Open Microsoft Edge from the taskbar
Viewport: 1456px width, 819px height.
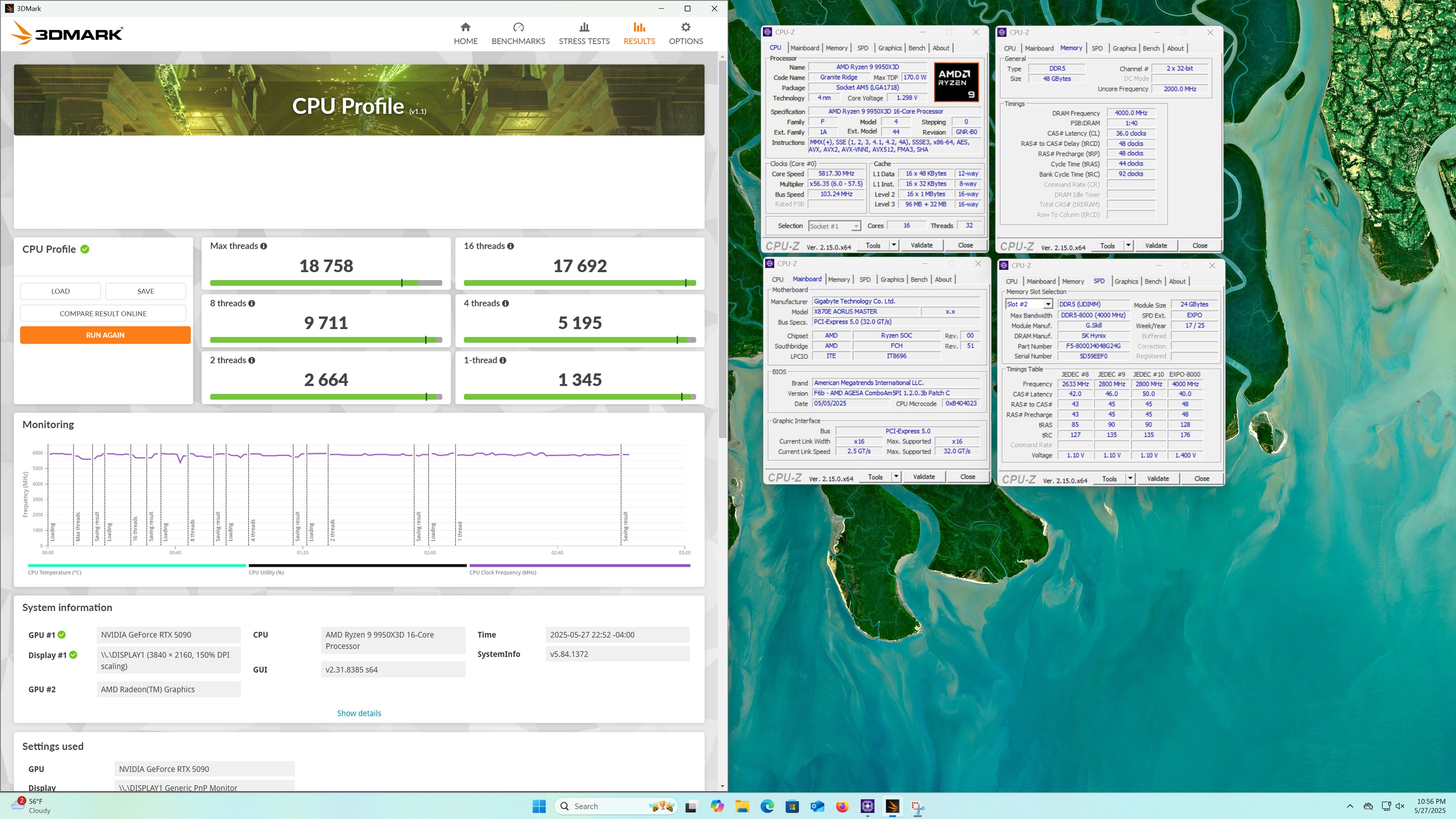(767, 806)
